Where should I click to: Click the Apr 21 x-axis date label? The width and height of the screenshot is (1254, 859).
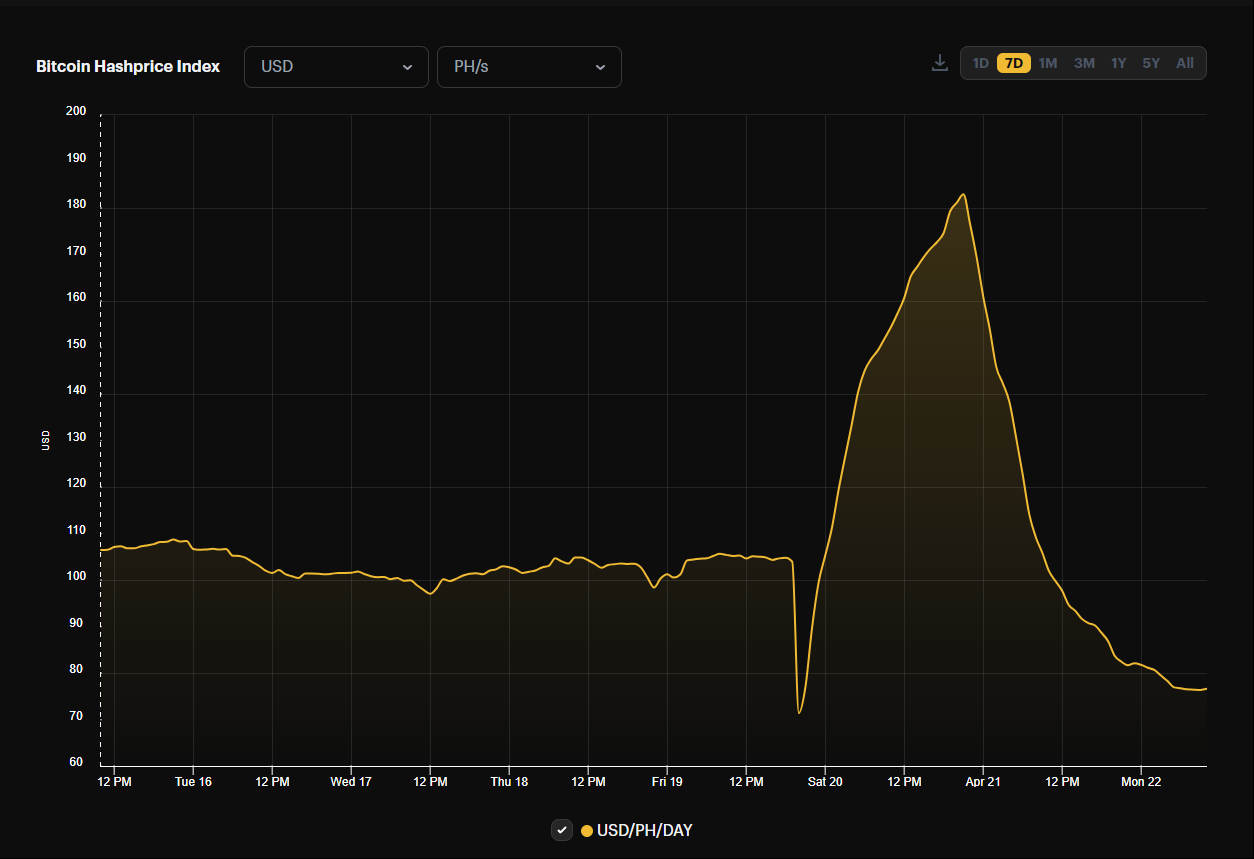point(983,782)
